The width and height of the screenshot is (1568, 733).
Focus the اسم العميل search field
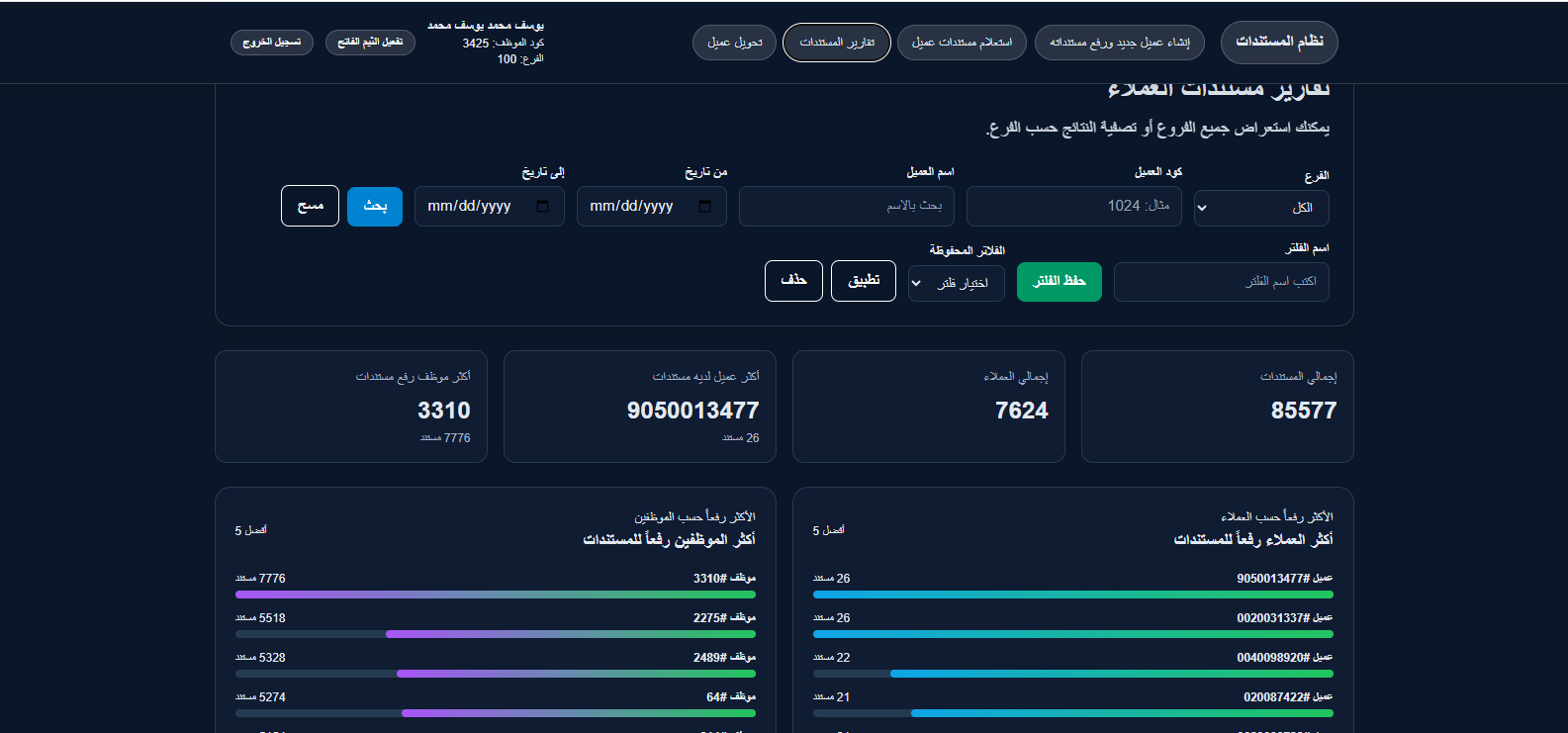(847, 206)
